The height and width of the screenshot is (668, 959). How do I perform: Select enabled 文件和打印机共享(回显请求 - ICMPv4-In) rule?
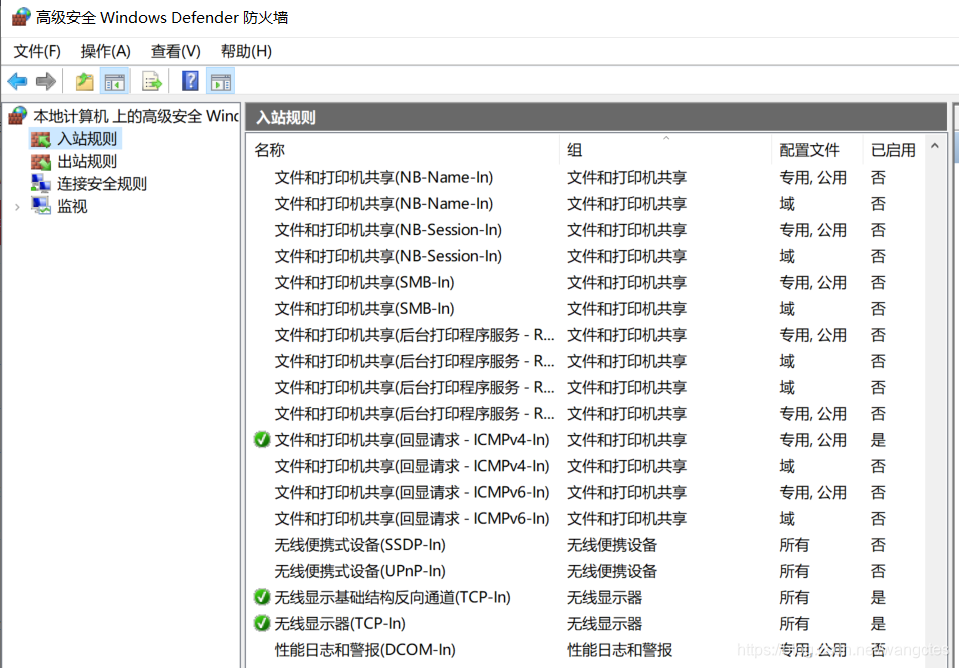(412, 440)
